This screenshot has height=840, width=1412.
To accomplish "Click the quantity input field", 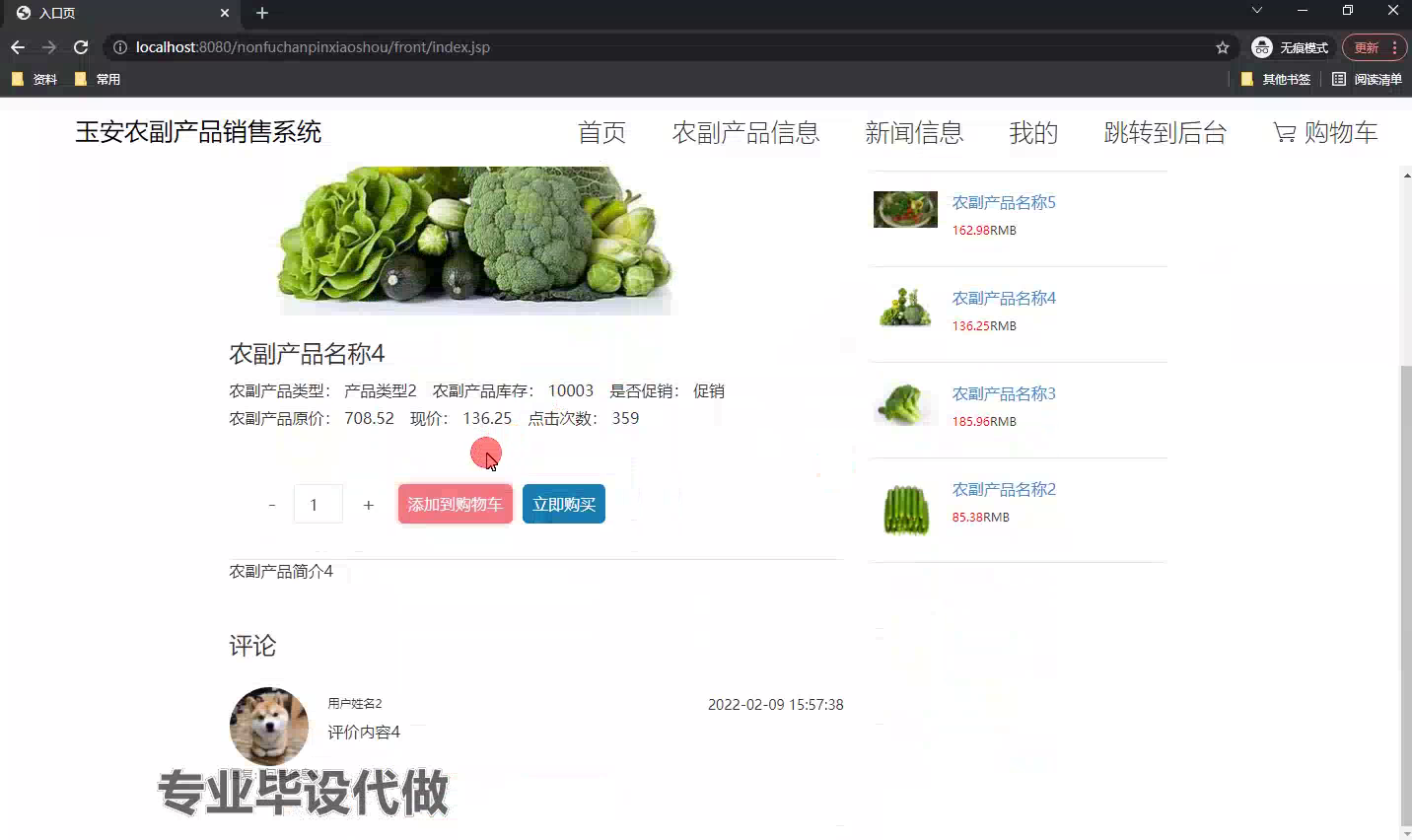I will click(x=318, y=504).
